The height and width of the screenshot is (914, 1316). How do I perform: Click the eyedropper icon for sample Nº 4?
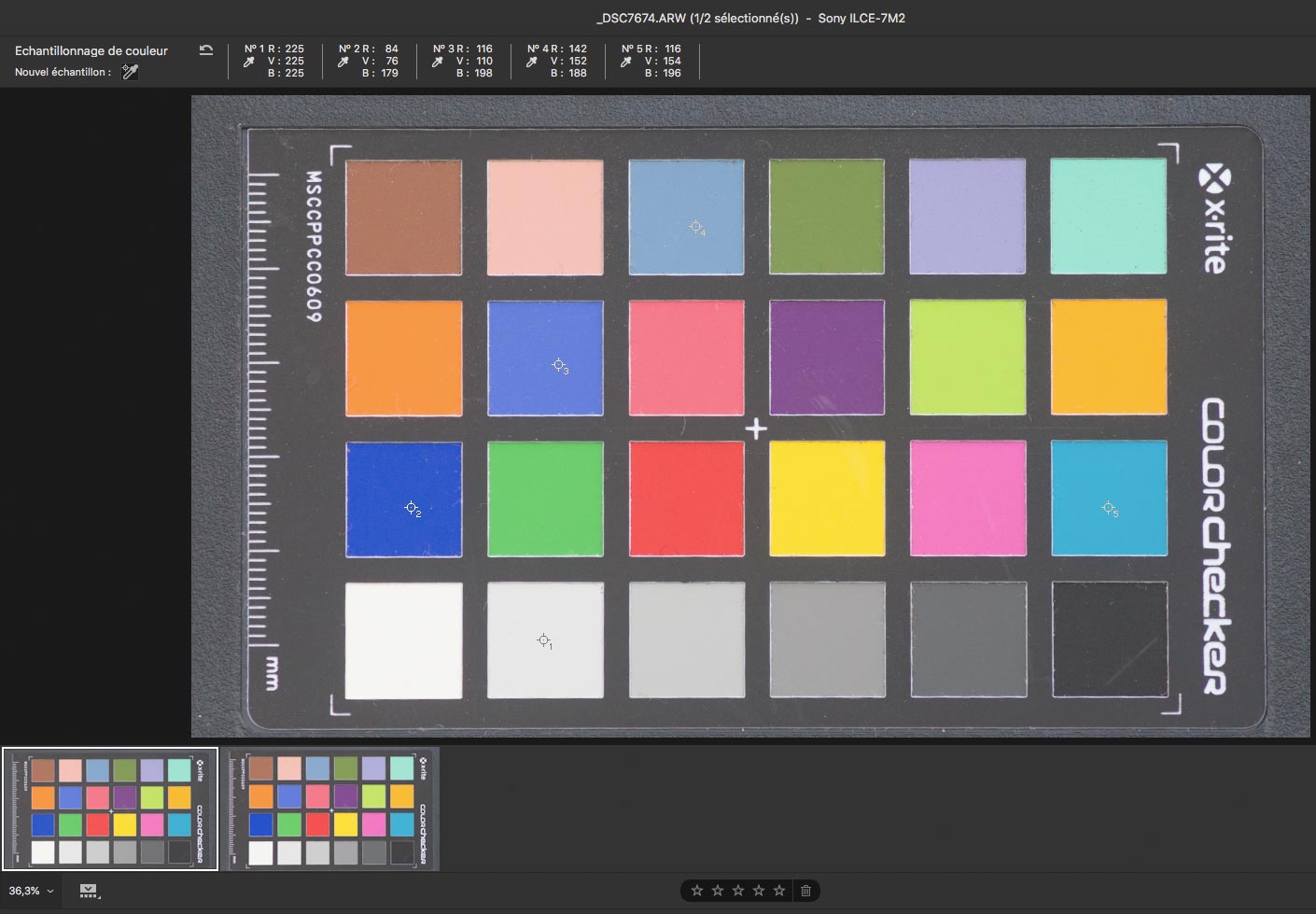pos(532,62)
